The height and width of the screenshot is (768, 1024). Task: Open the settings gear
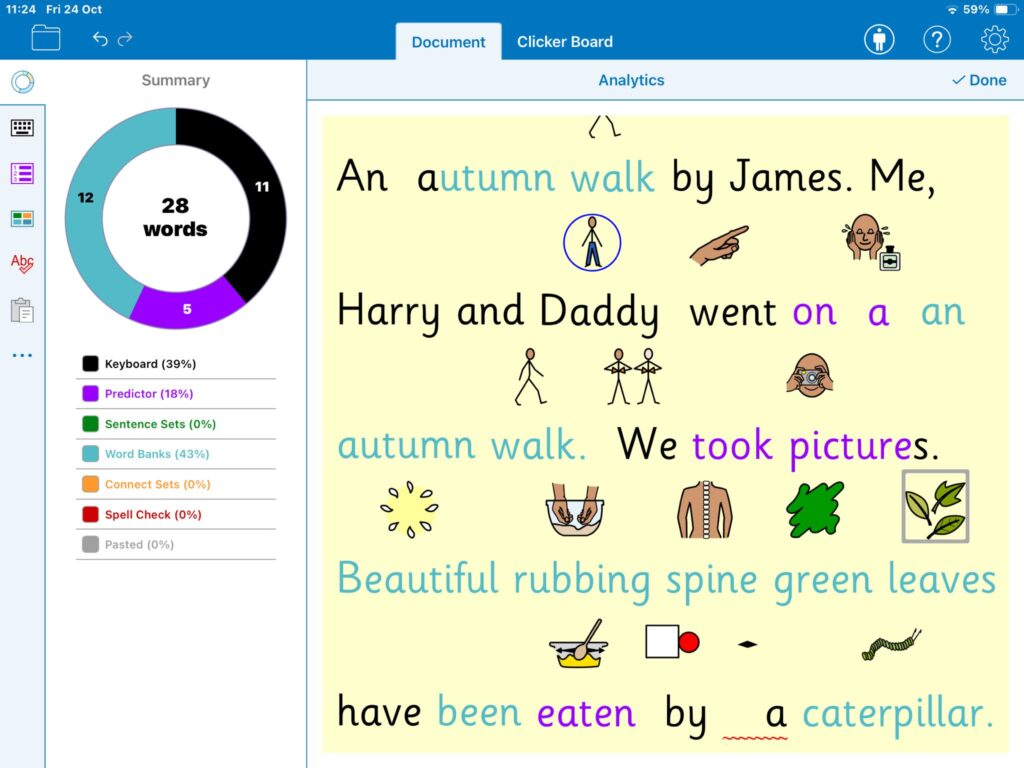coord(994,40)
